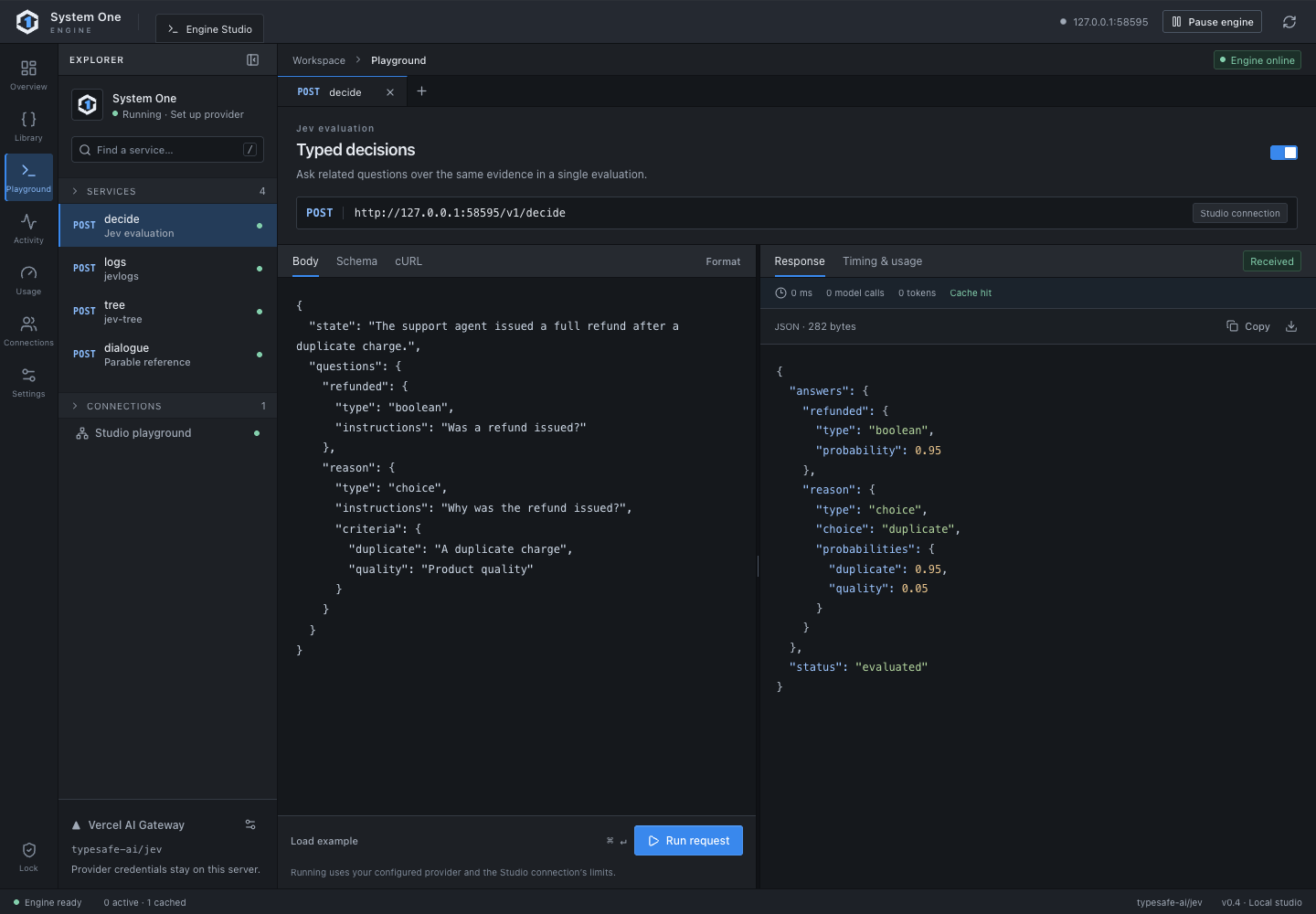Click Set up provider link
The height and width of the screenshot is (914, 1316).
207,114
